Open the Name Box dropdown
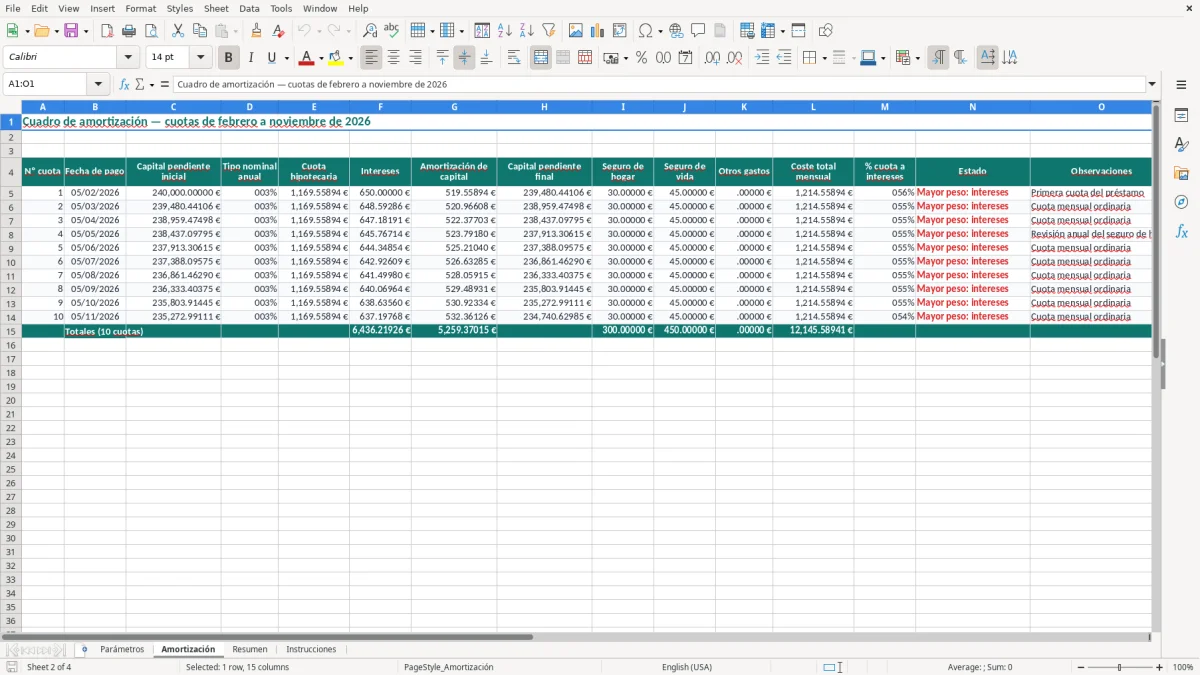The image size is (1200, 675). (x=98, y=84)
